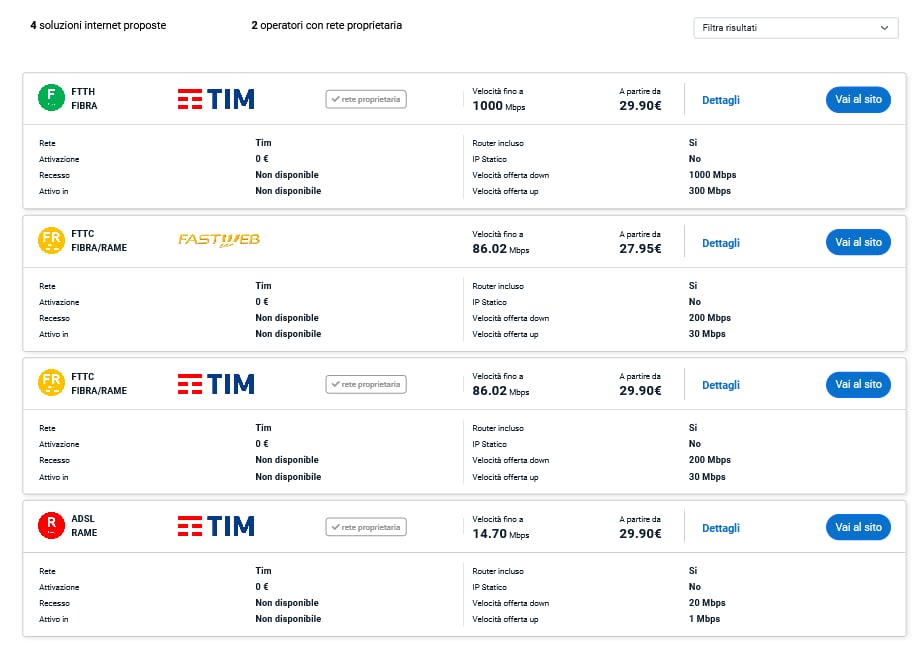
Task: Click the green FTTH fibra icon
Action: coord(51,98)
